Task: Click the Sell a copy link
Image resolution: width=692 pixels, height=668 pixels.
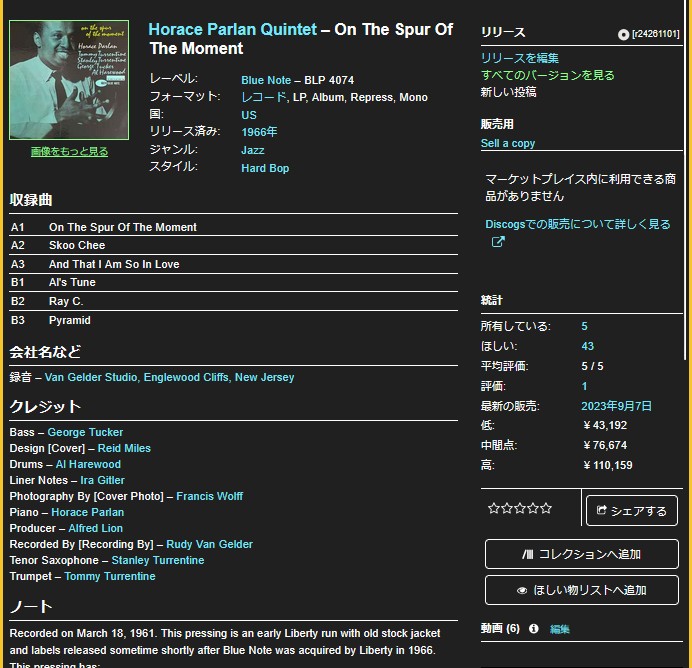Action: [508, 143]
